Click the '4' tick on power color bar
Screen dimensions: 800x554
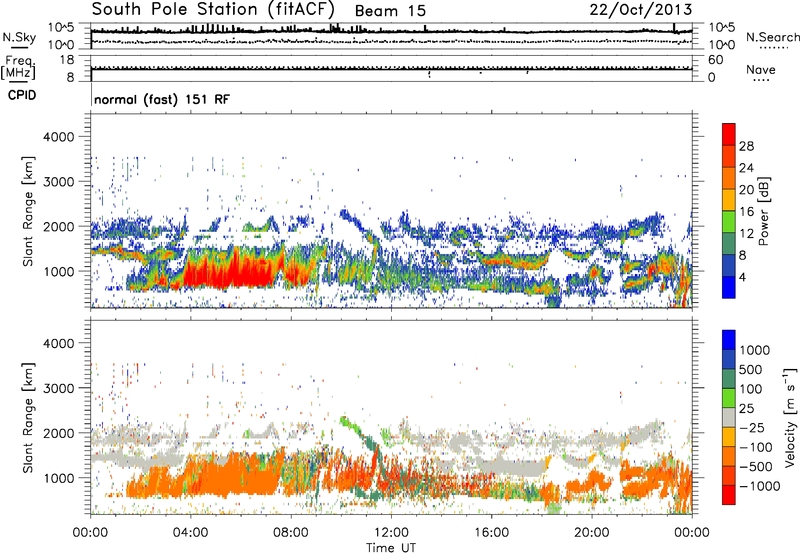tap(742, 278)
